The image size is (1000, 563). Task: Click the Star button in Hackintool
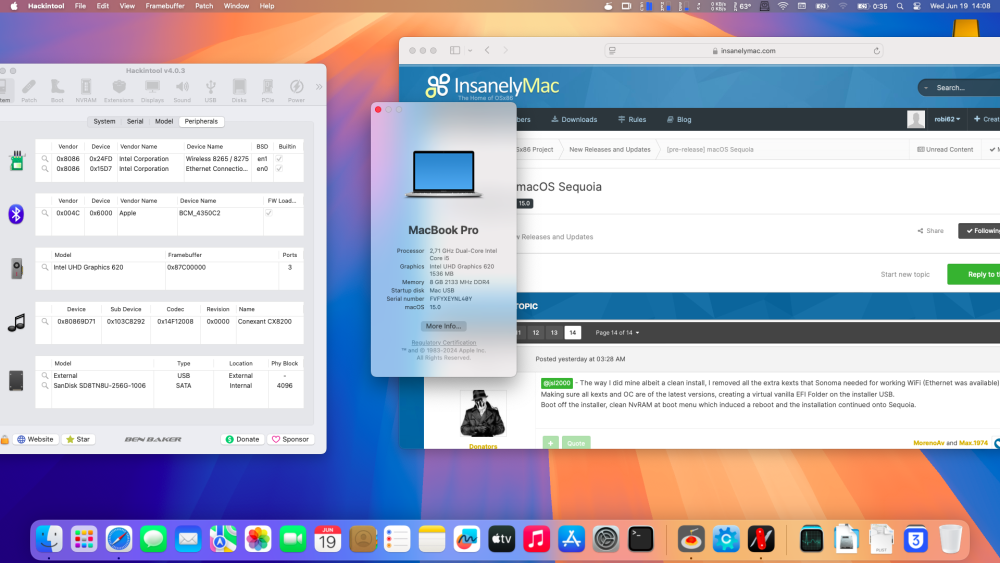point(78,439)
